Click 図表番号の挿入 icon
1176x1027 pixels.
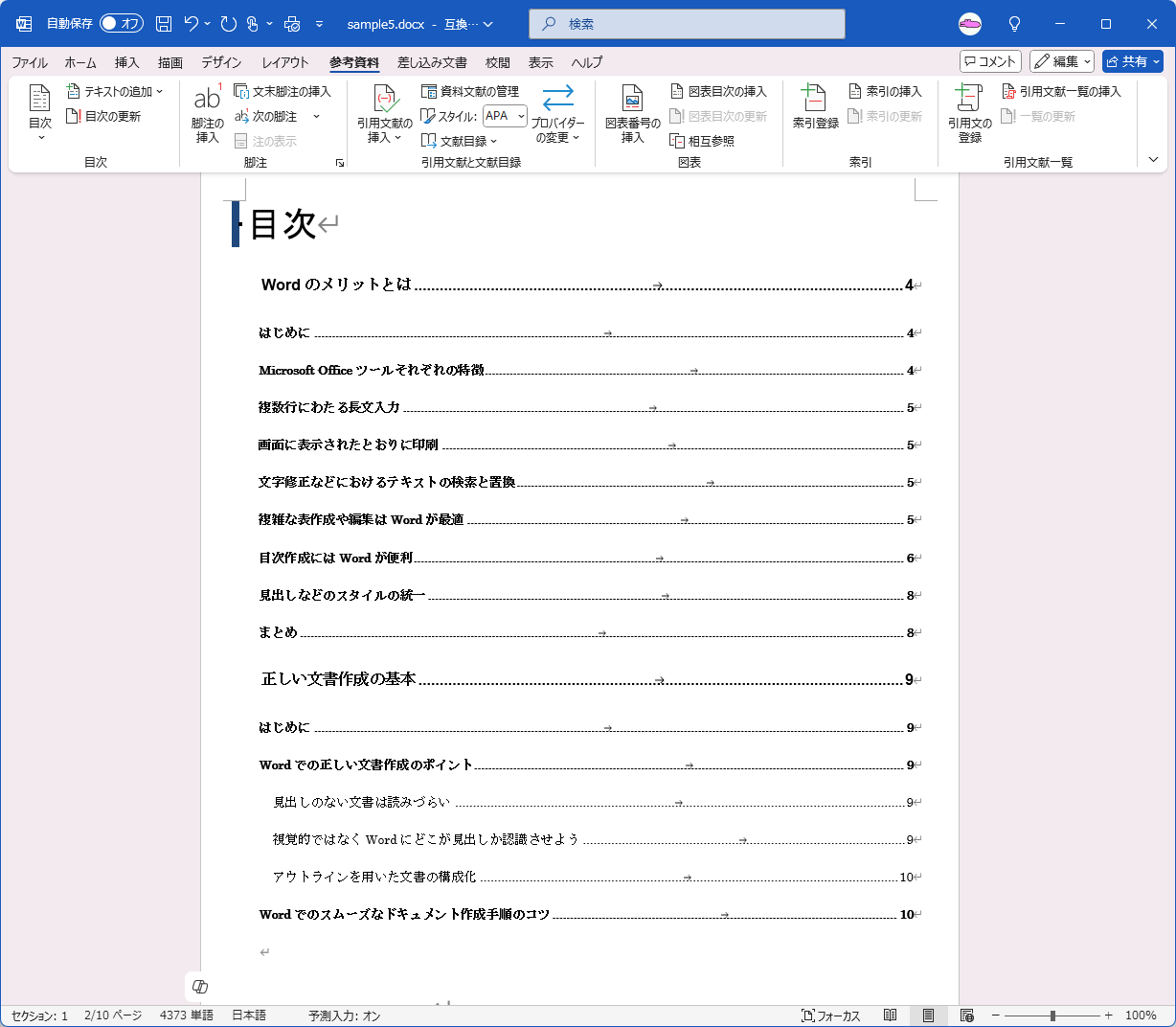pyautogui.click(x=632, y=113)
